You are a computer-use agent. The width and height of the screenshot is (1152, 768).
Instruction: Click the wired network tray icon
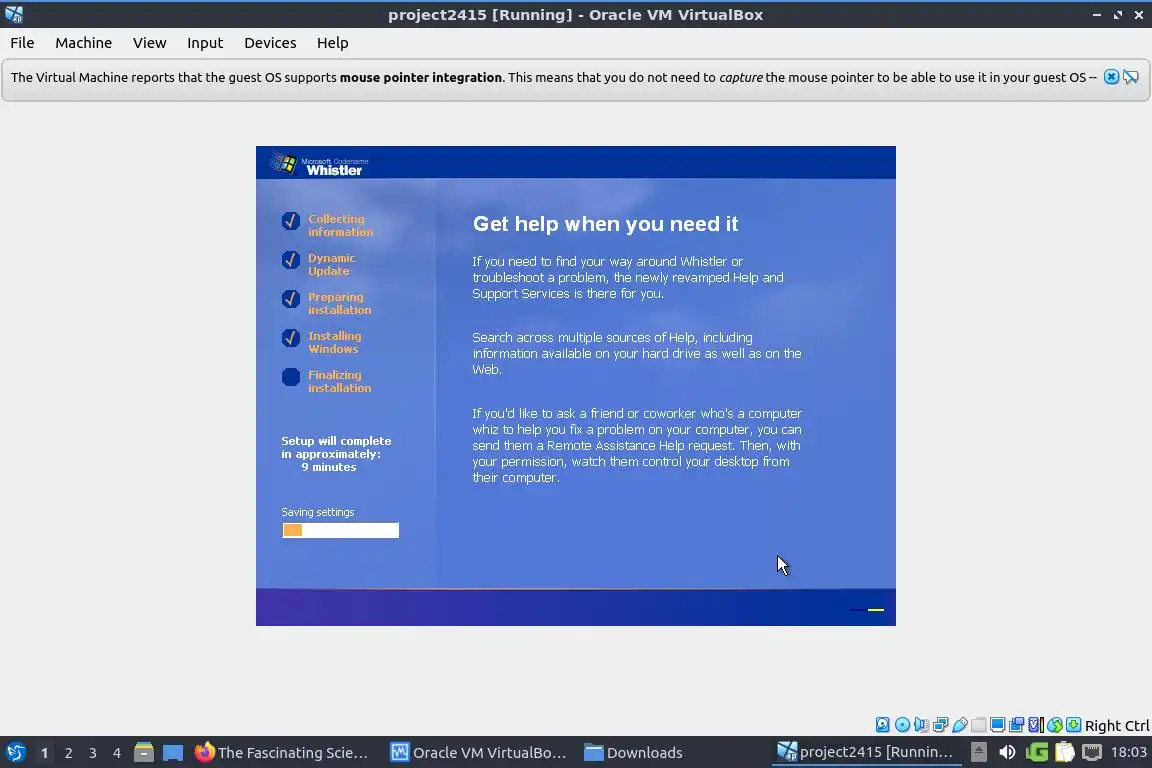1092,753
